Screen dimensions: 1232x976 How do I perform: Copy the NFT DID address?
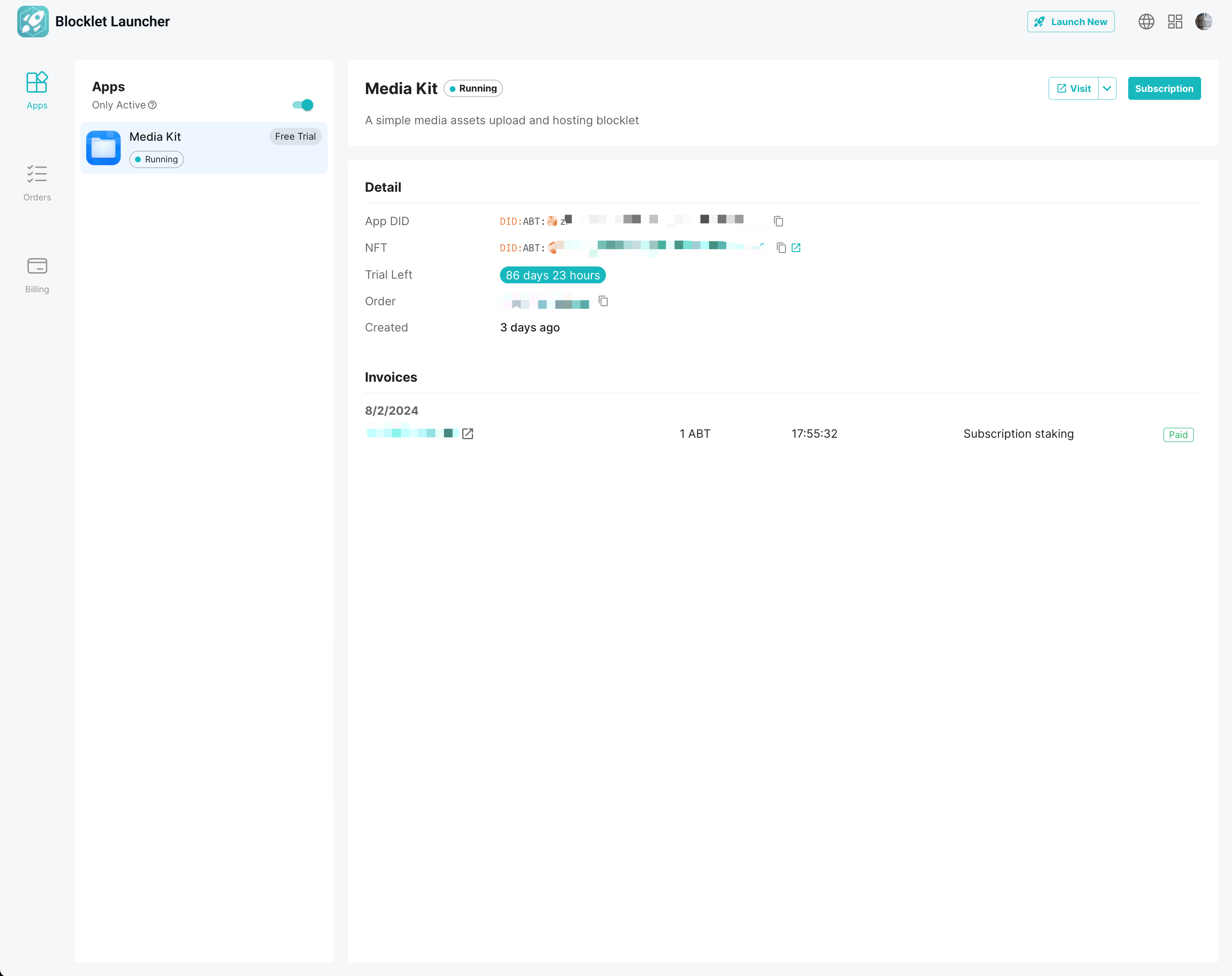[x=781, y=248]
